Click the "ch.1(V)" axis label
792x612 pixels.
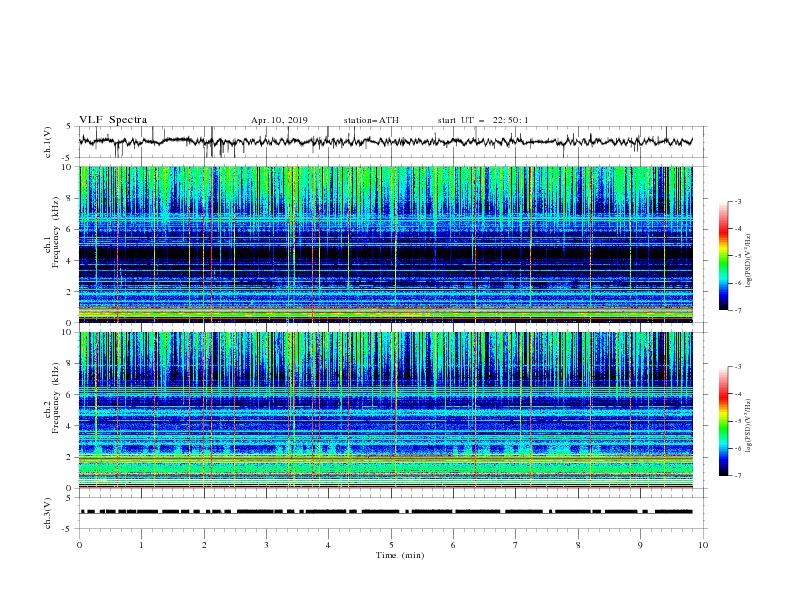point(48,142)
